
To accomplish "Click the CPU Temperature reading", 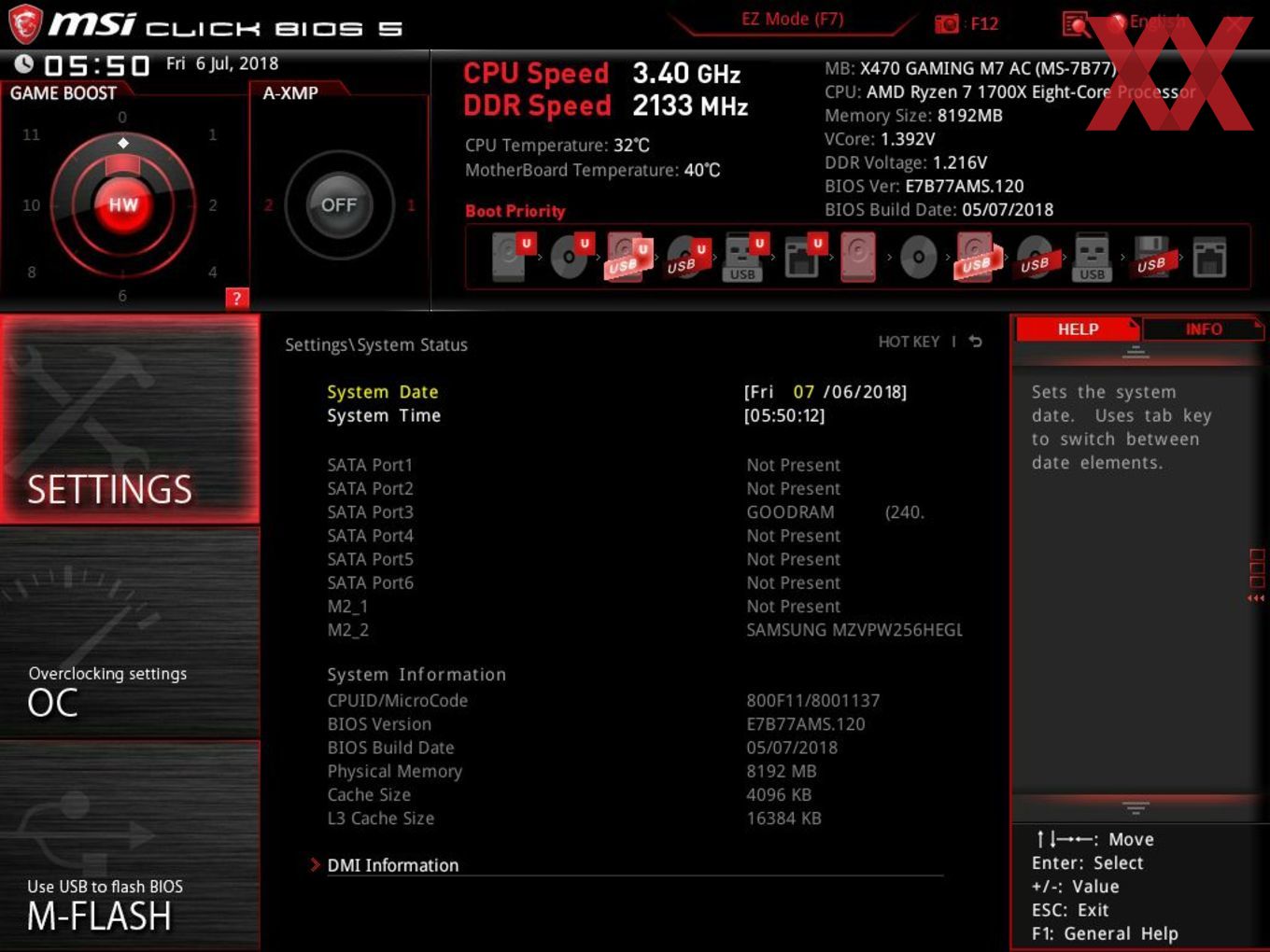I will click(557, 146).
